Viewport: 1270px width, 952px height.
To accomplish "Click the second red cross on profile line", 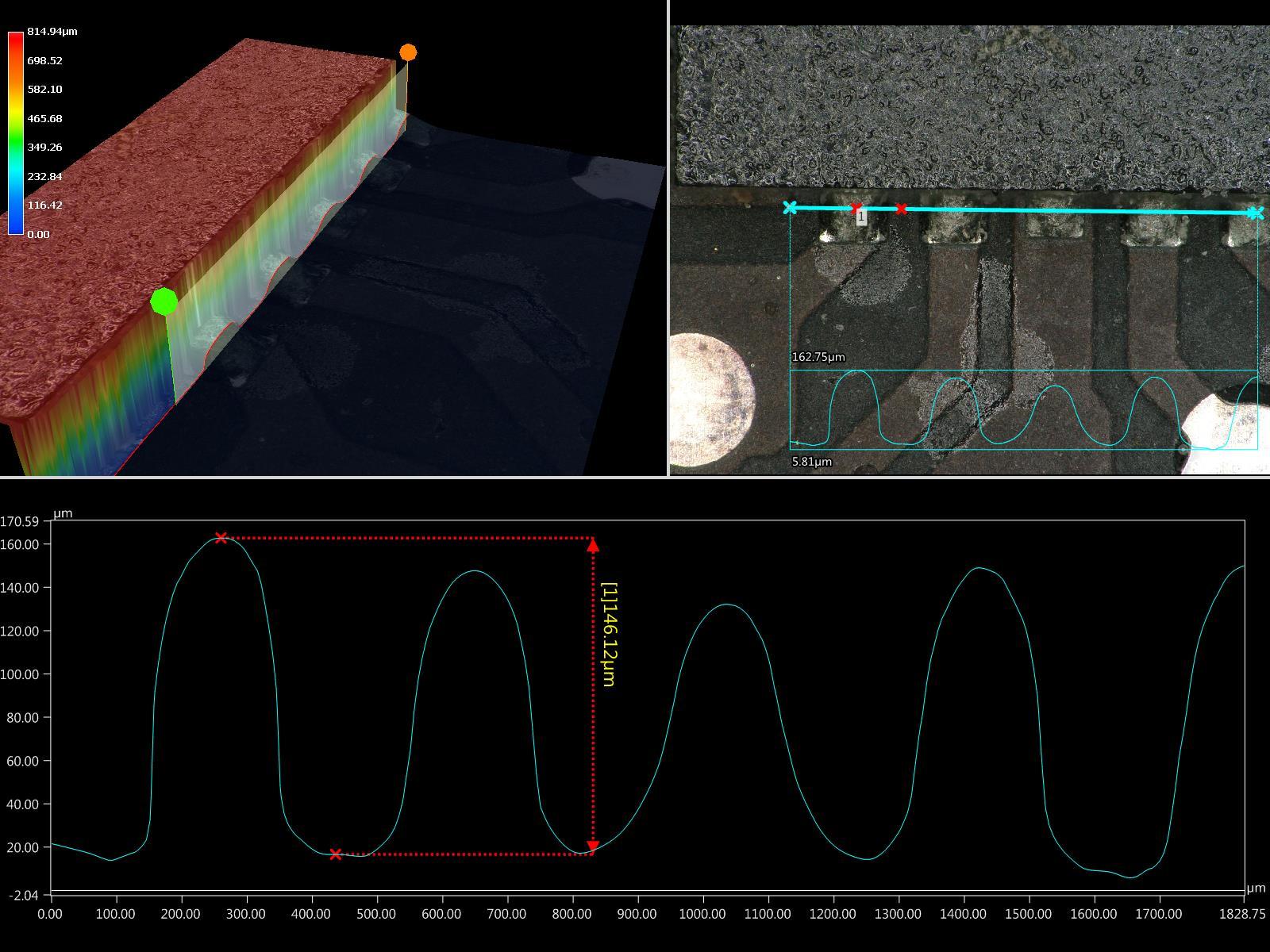I will (901, 209).
